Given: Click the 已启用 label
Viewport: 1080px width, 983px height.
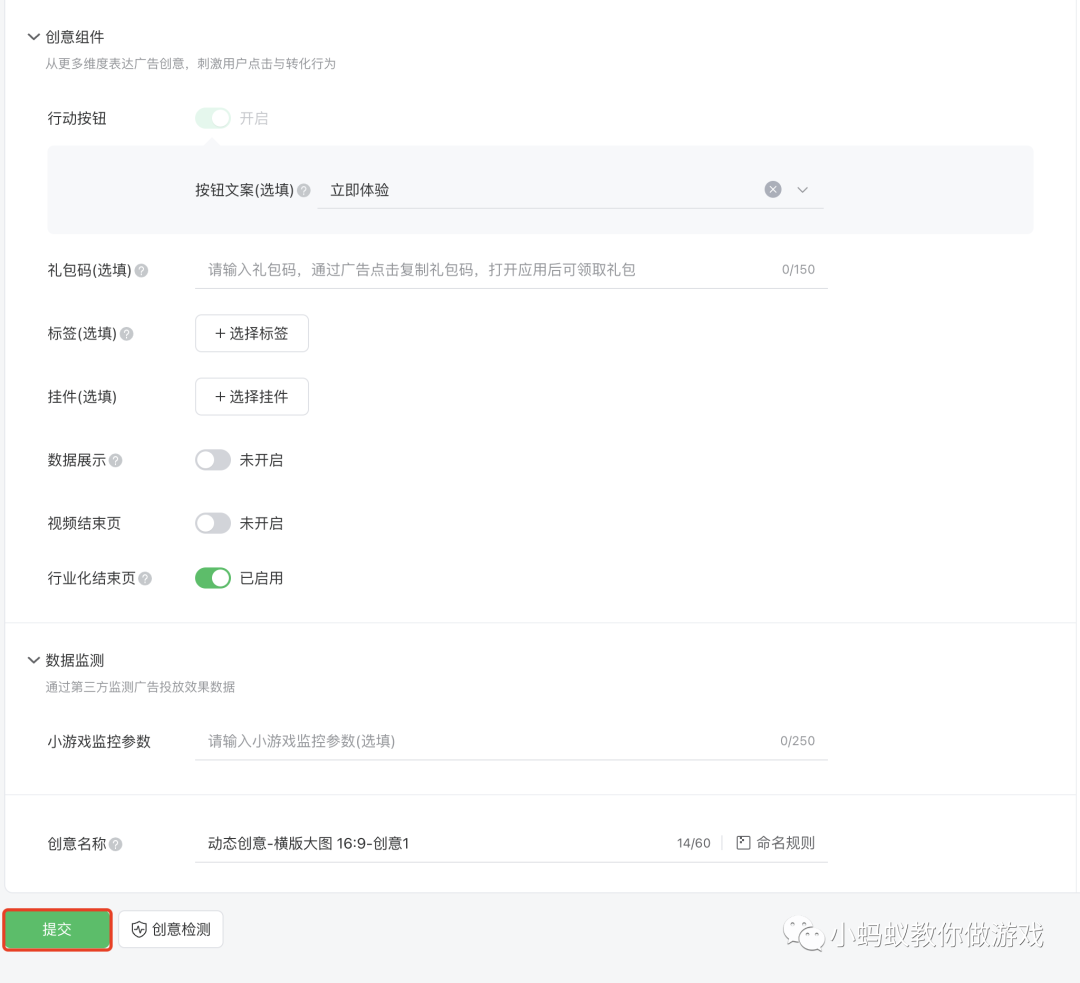Looking at the screenshot, I should point(261,578).
